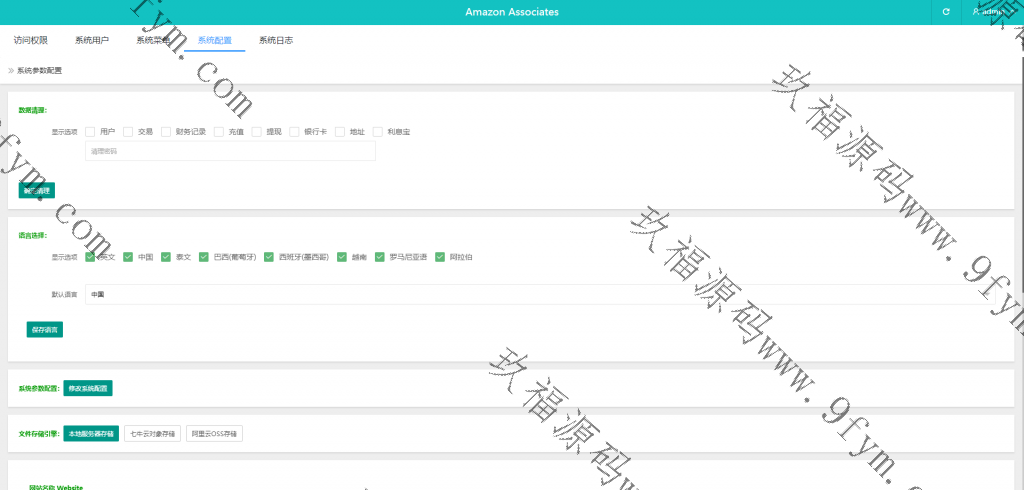
Task: Check the 利息宝 checkbox
Action: tap(378, 132)
